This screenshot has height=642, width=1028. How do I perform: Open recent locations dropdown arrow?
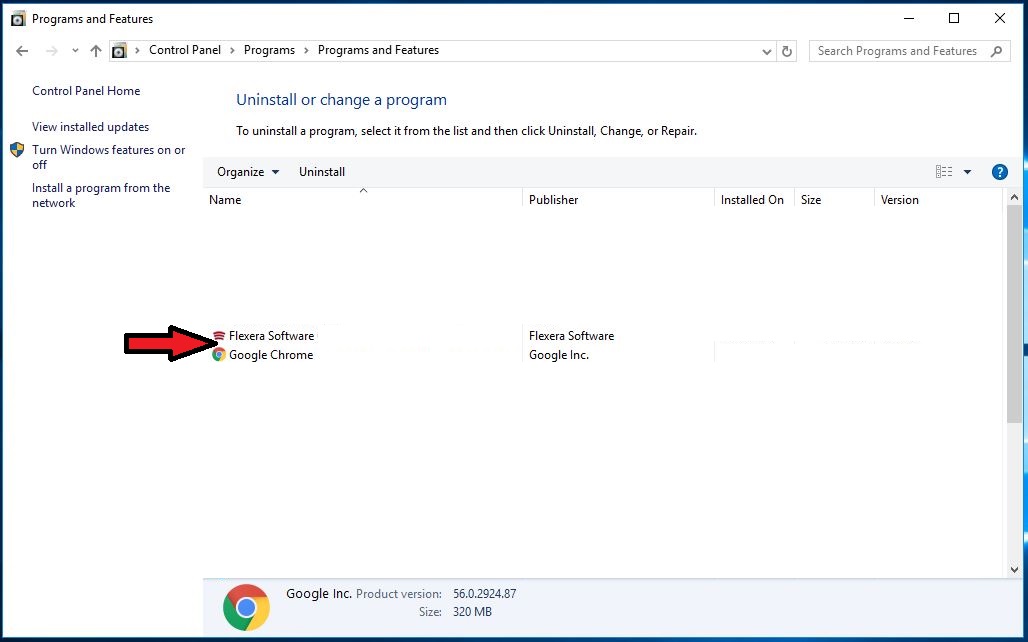point(75,51)
